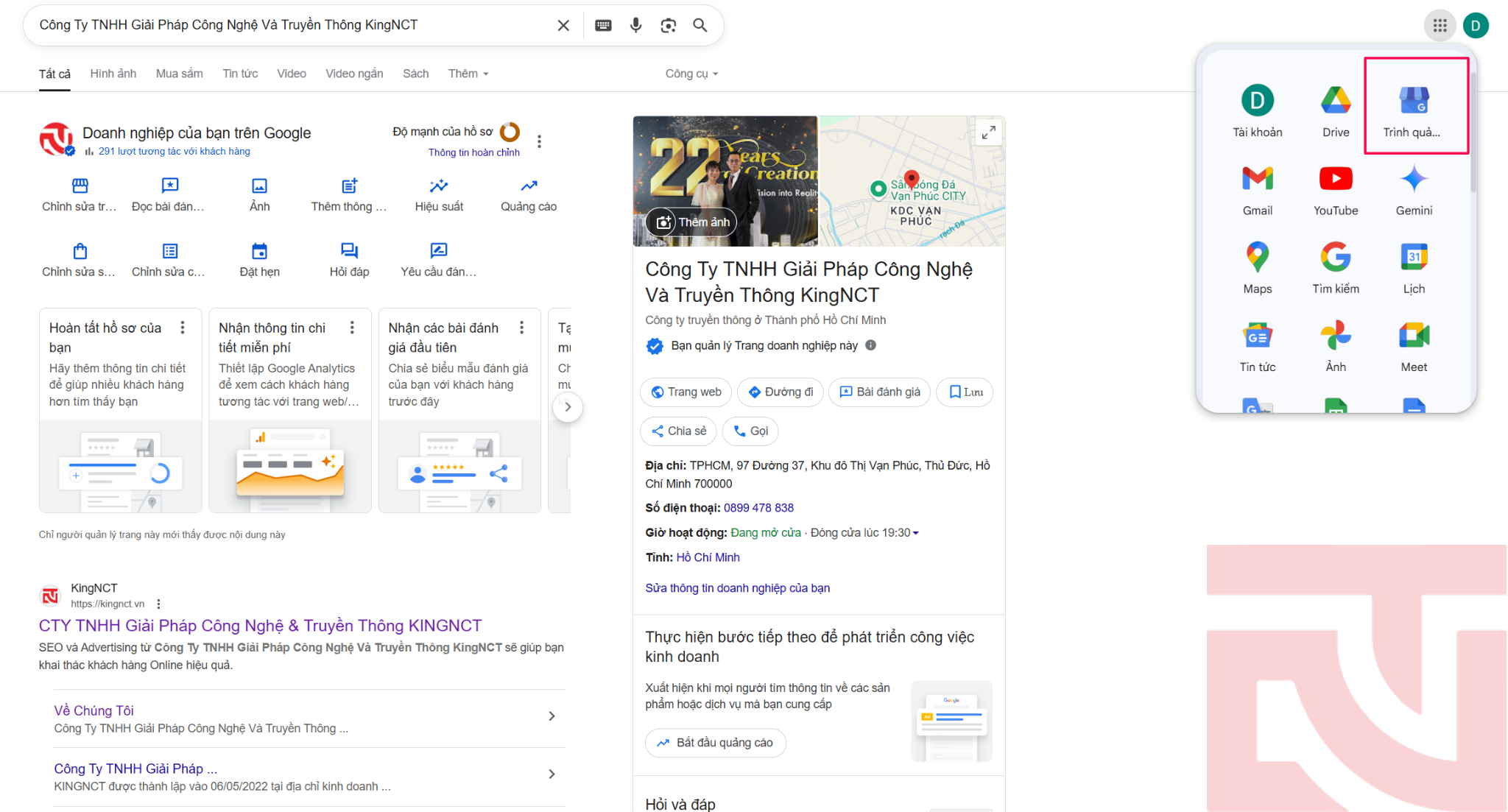This screenshot has height=812, width=1508.
Task: Open Tài khoản in the apps panel
Action: [1258, 110]
